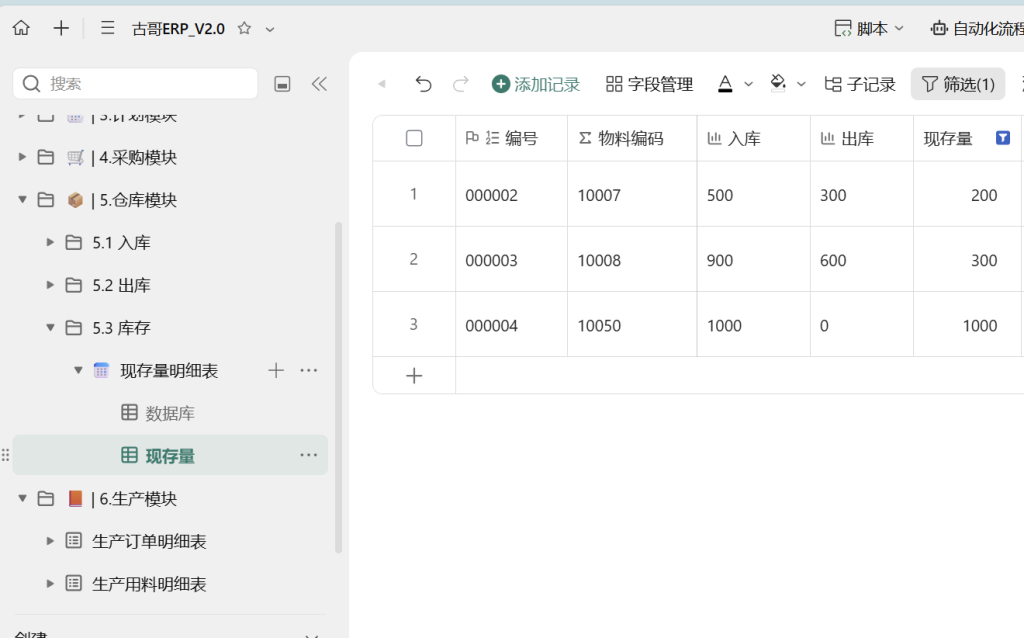Open 自动化流程 from top bar
The image size is (1024, 638).
pos(977,29)
